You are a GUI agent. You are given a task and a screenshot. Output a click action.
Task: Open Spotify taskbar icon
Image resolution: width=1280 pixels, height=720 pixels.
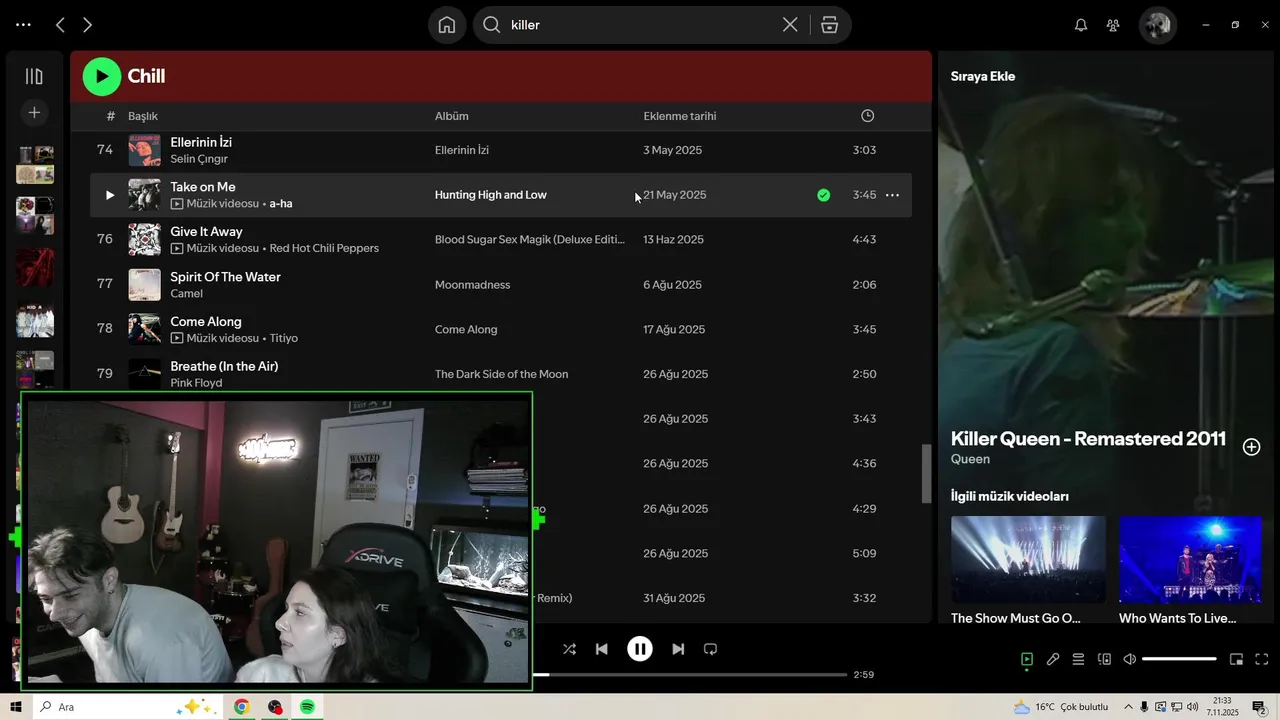tap(307, 707)
